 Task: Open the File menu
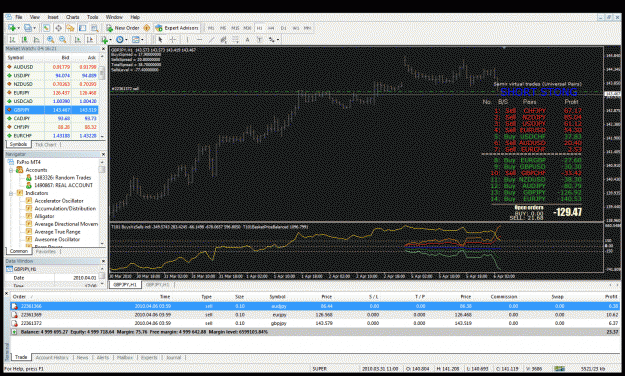point(19,17)
